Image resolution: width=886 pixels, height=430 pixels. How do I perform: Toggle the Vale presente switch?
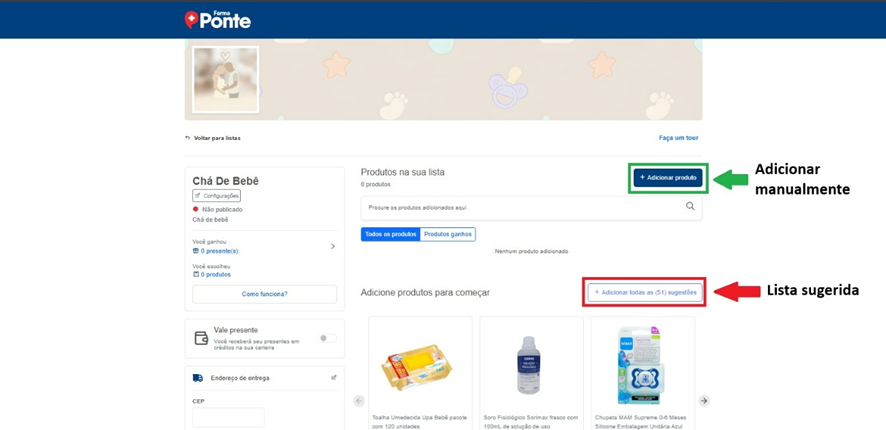pos(326,338)
